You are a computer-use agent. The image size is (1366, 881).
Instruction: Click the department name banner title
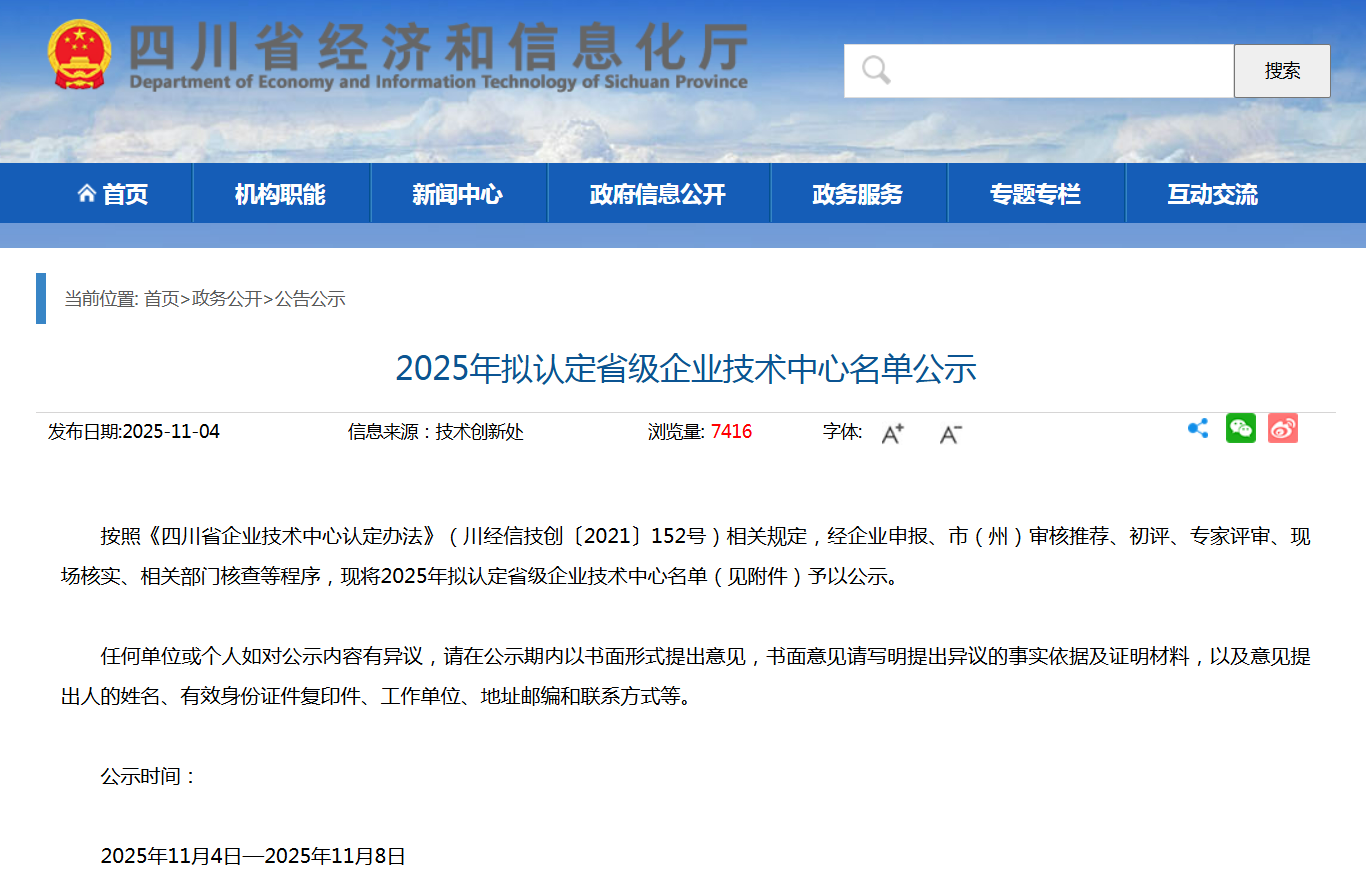438,56
